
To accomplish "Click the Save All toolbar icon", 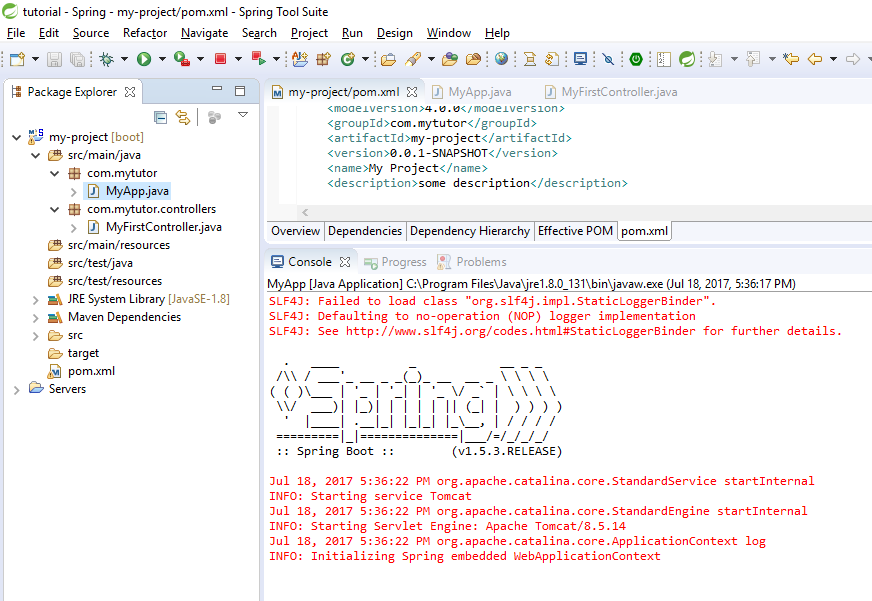I will click(x=77, y=59).
